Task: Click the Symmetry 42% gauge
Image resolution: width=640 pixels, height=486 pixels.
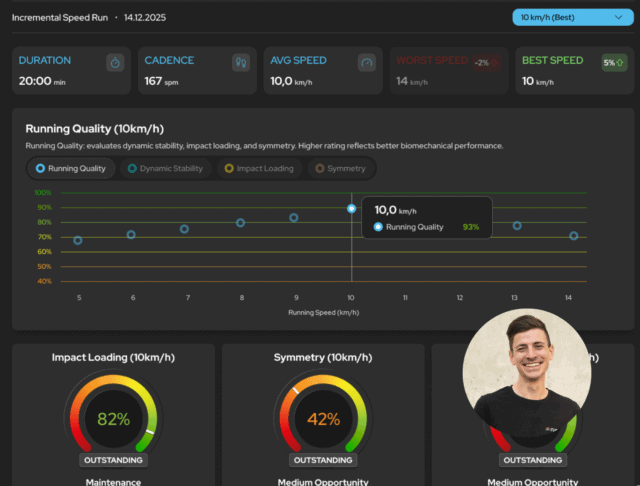Action: (x=323, y=416)
